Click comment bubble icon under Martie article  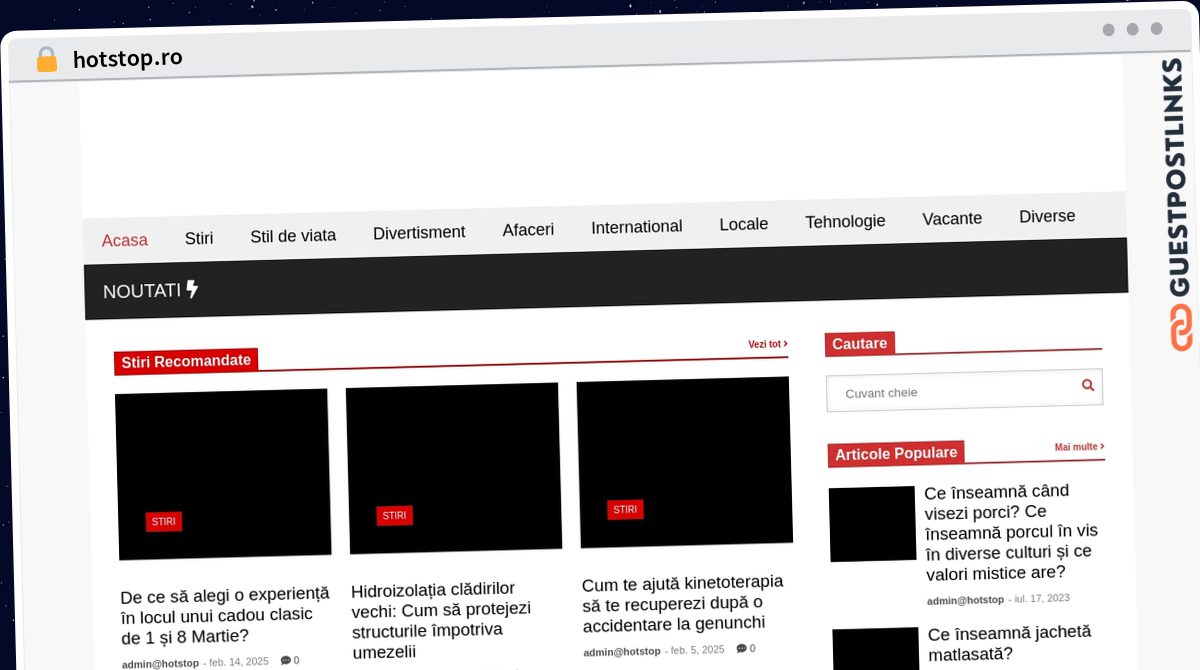(x=285, y=660)
